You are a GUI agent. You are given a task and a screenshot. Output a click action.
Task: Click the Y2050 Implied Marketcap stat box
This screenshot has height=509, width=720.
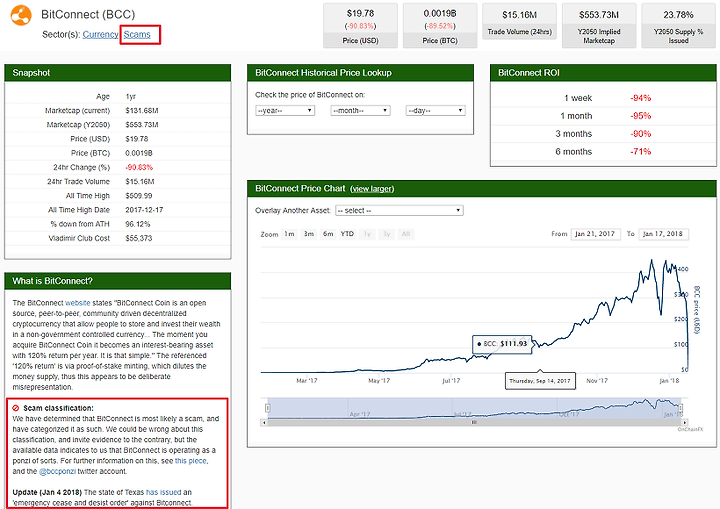599,26
